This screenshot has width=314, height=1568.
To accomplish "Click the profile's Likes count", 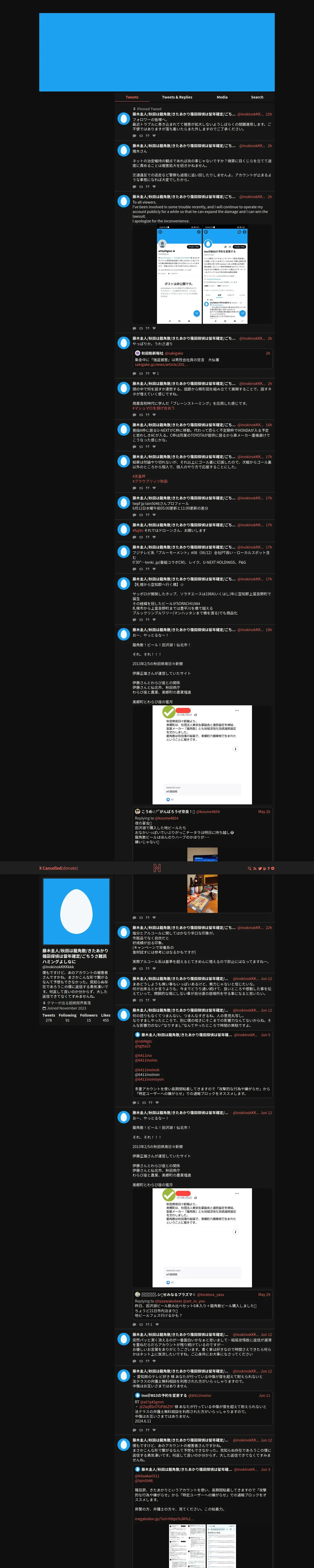I will [105, 1018].
